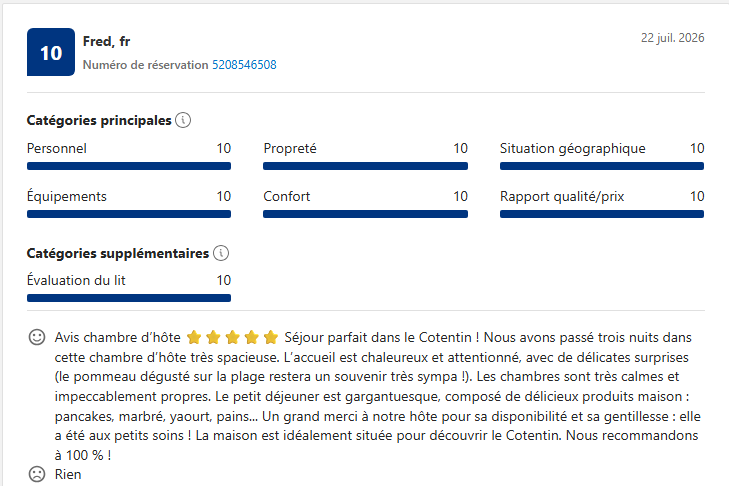Click the happy smiley icon
This screenshot has height=486, width=729.
click(37, 337)
